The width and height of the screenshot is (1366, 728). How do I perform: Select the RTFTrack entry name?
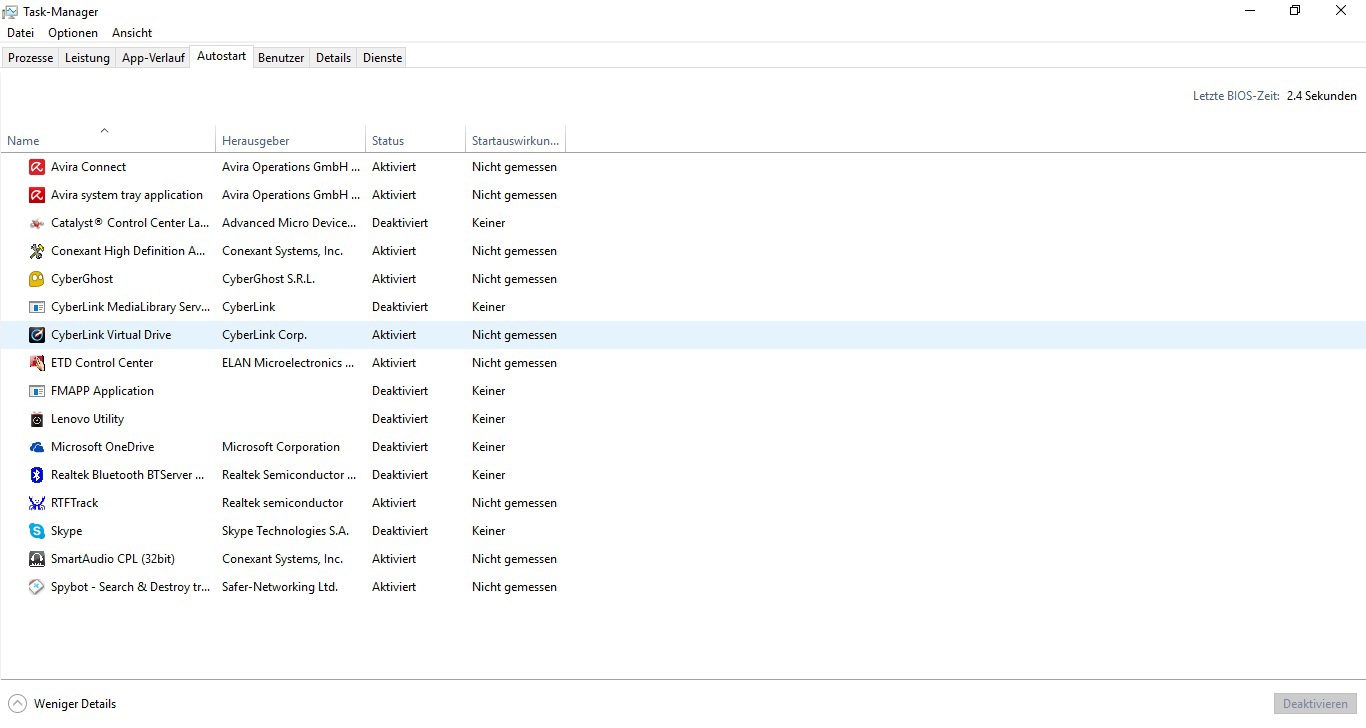[75, 503]
